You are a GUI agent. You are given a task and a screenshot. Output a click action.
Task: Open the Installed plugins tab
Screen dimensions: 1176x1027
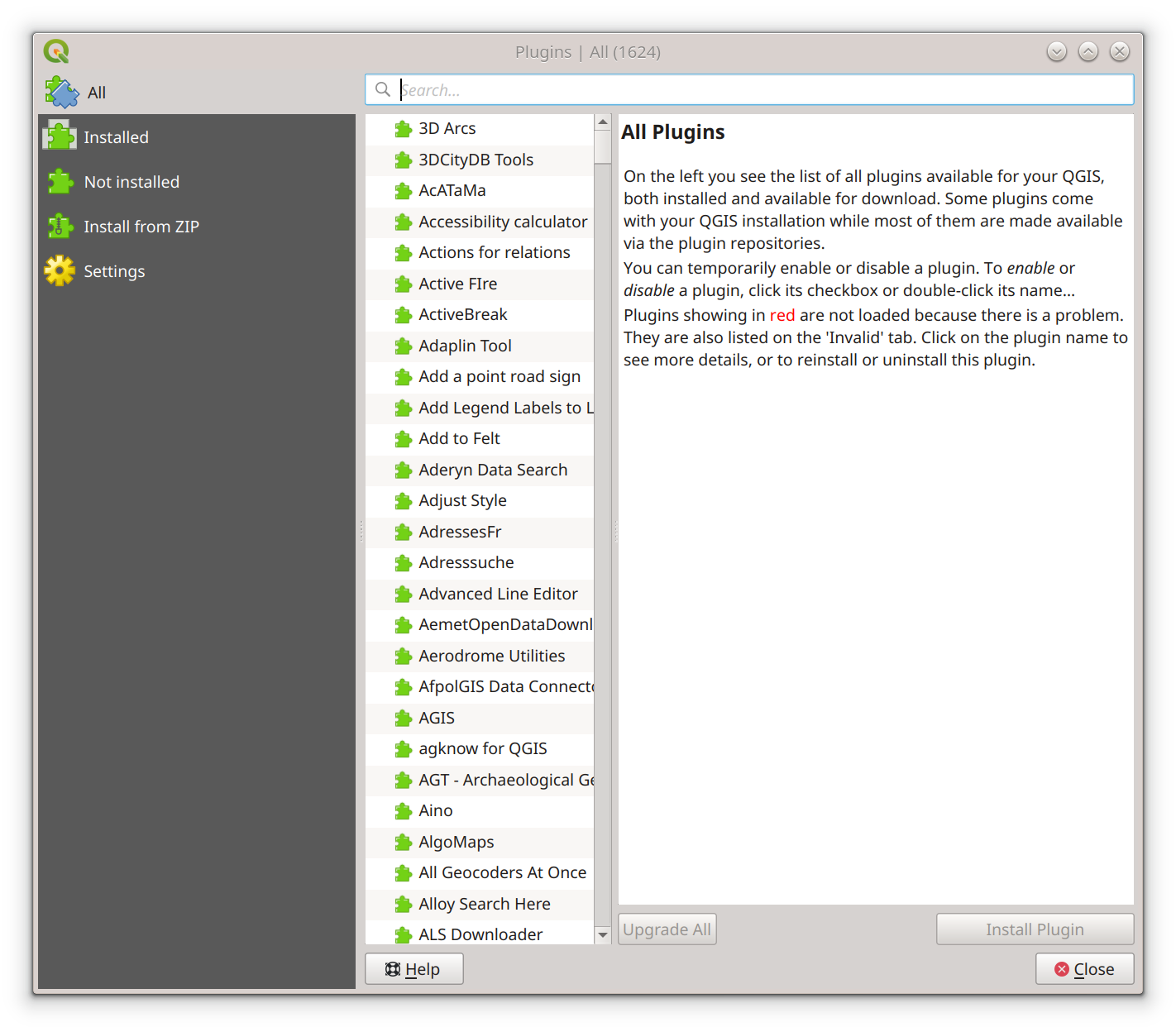click(197, 137)
